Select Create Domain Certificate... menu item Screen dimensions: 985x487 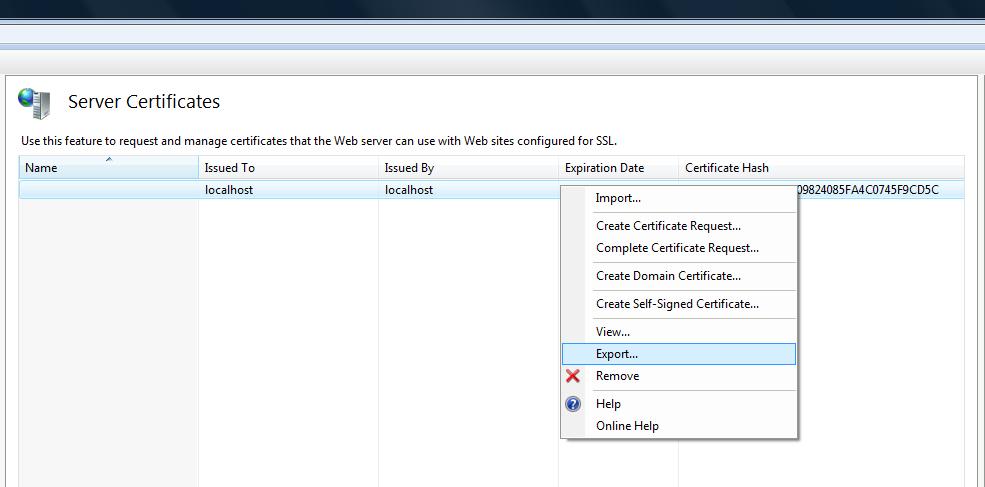point(668,276)
